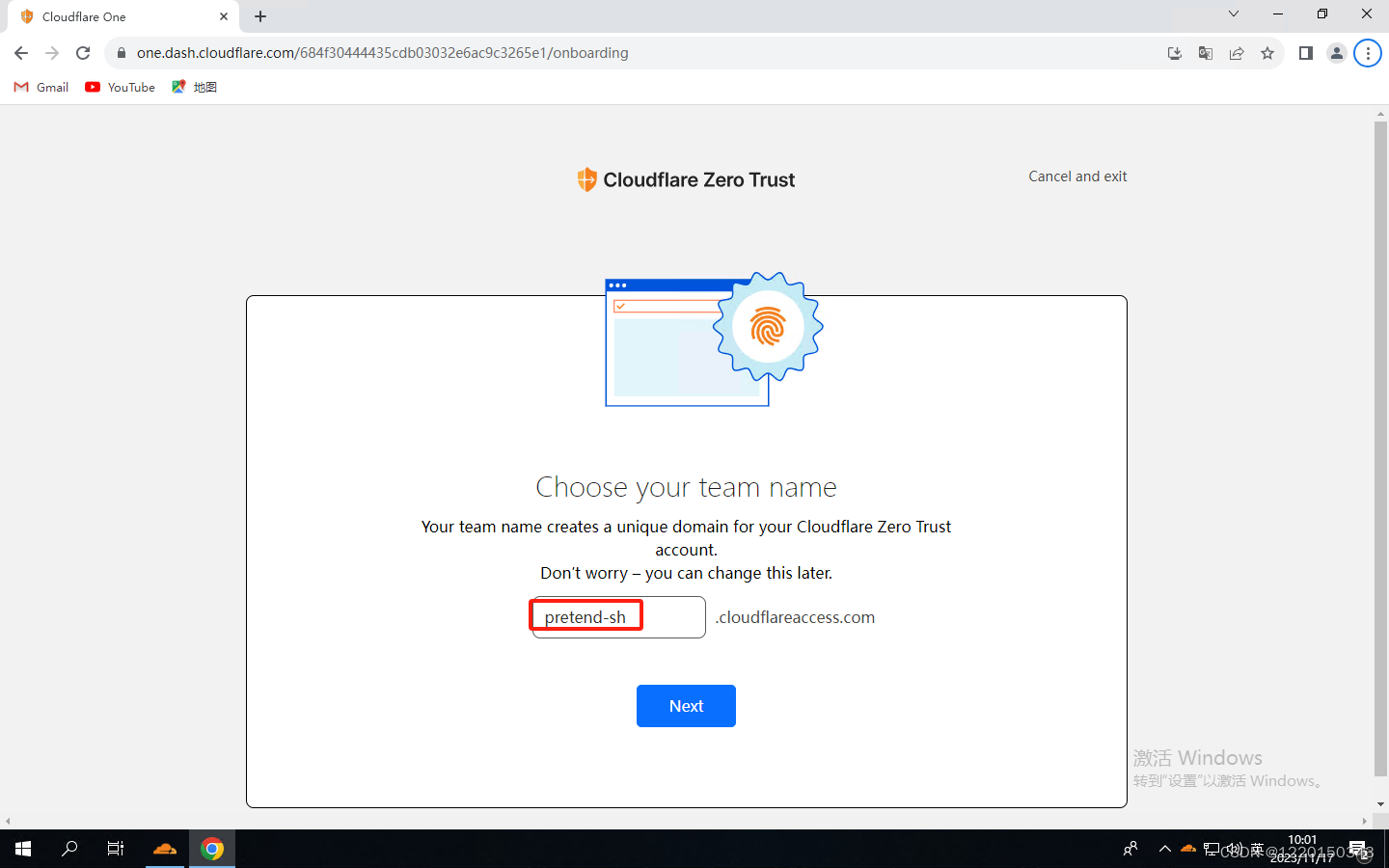This screenshot has height=868, width=1389.
Task: Click the share page icon
Action: click(1237, 53)
